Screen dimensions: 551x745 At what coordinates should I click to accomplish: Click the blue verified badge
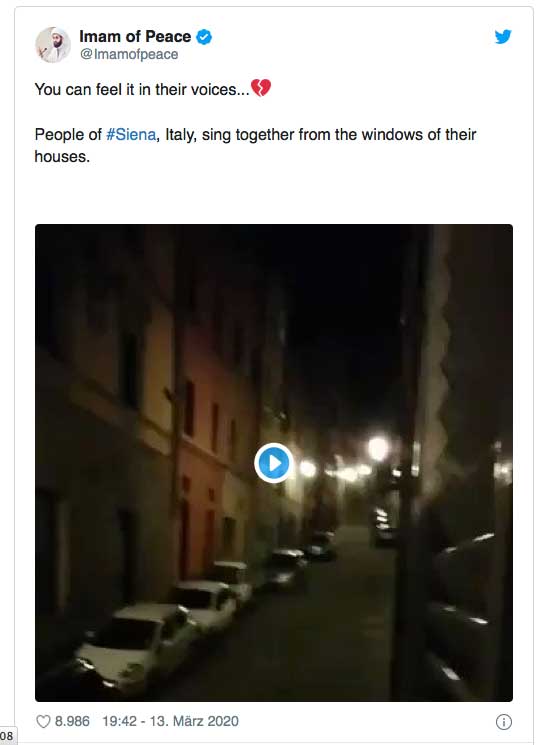click(x=204, y=37)
